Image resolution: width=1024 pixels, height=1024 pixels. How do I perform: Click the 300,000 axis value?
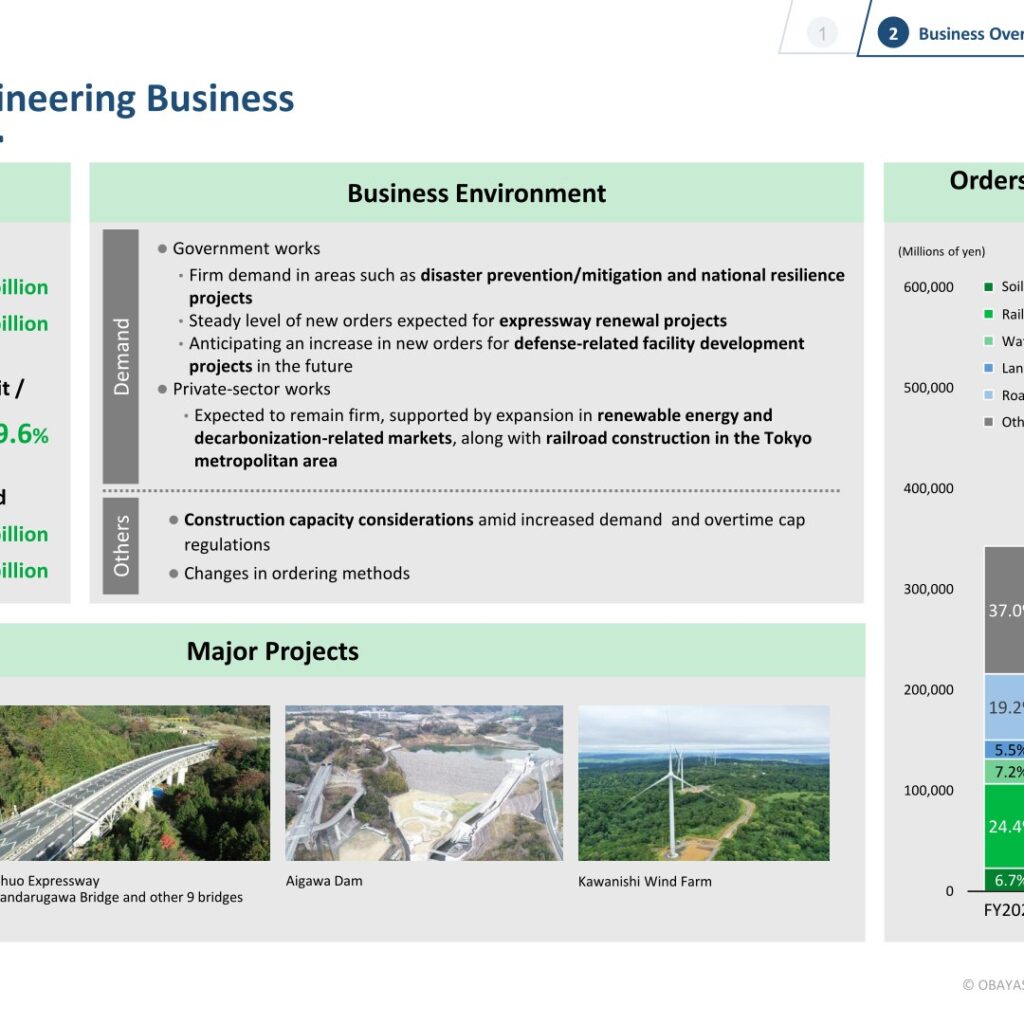[928, 589]
